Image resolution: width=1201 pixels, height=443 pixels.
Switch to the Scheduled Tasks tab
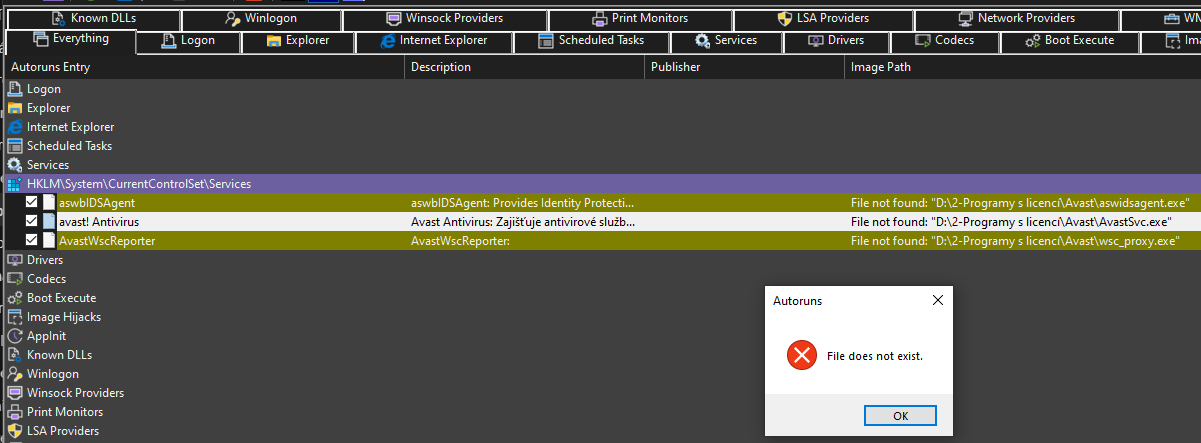590,41
